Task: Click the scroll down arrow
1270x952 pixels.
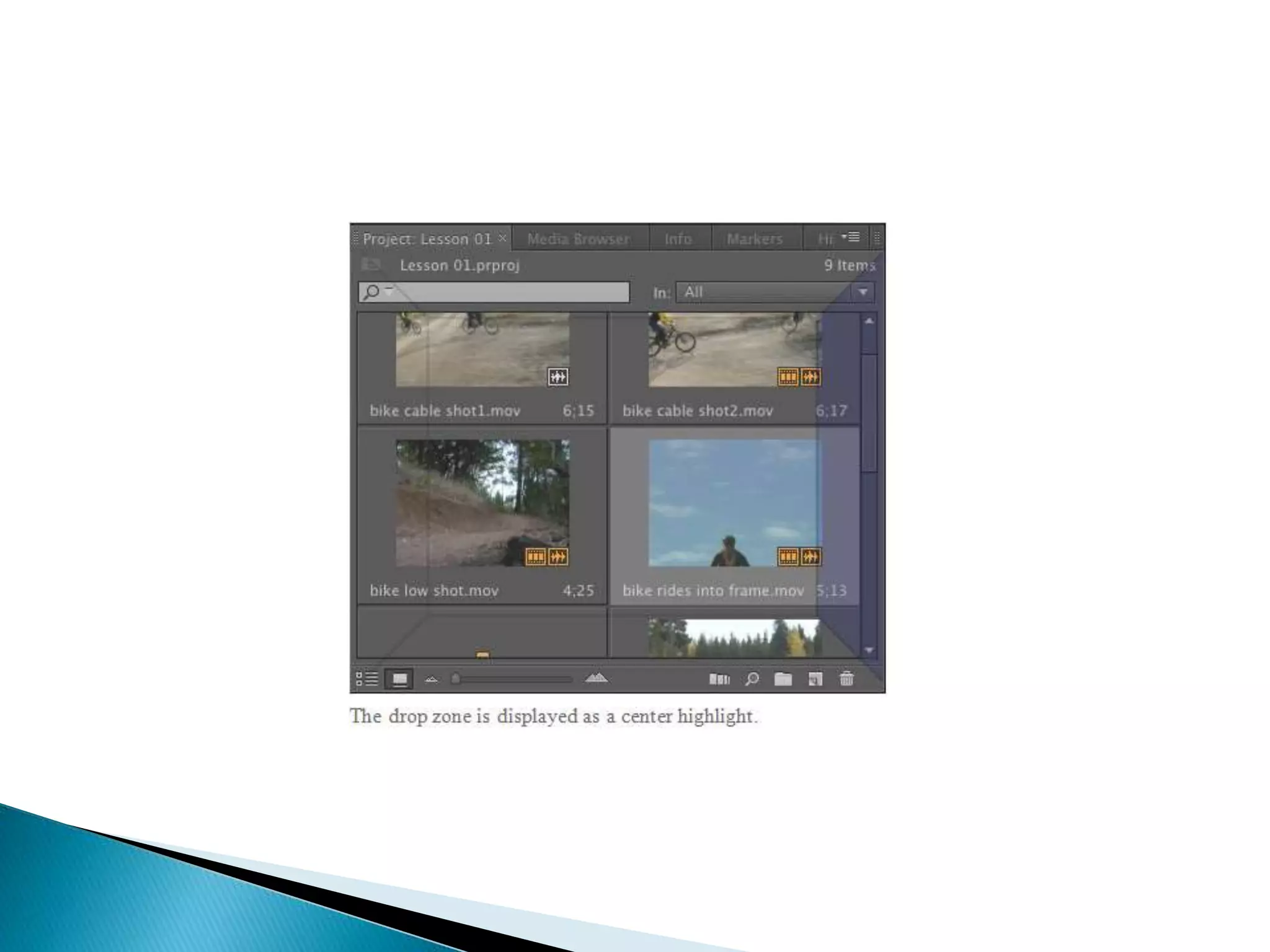Action: pyautogui.click(x=869, y=650)
